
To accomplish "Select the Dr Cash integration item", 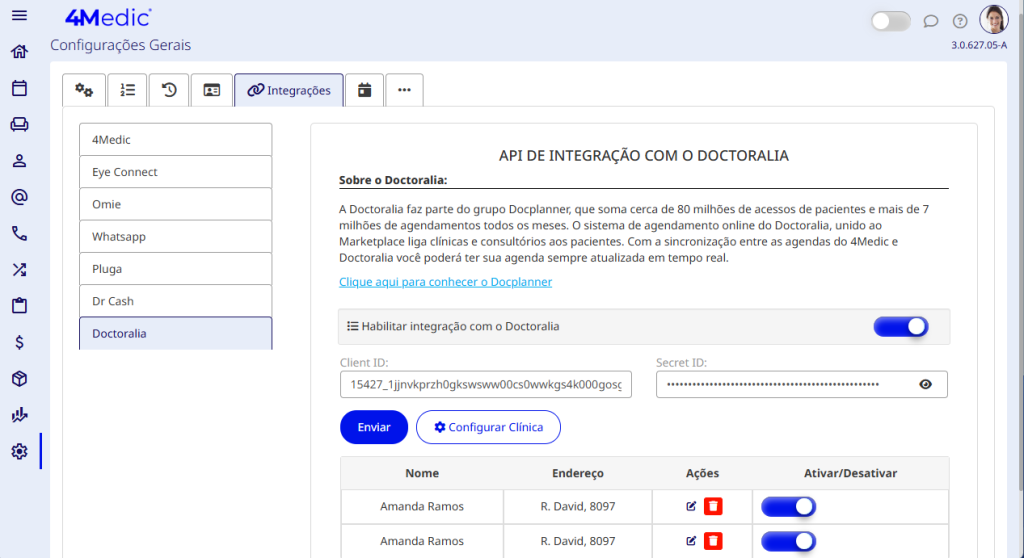I will (x=176, y=301).
